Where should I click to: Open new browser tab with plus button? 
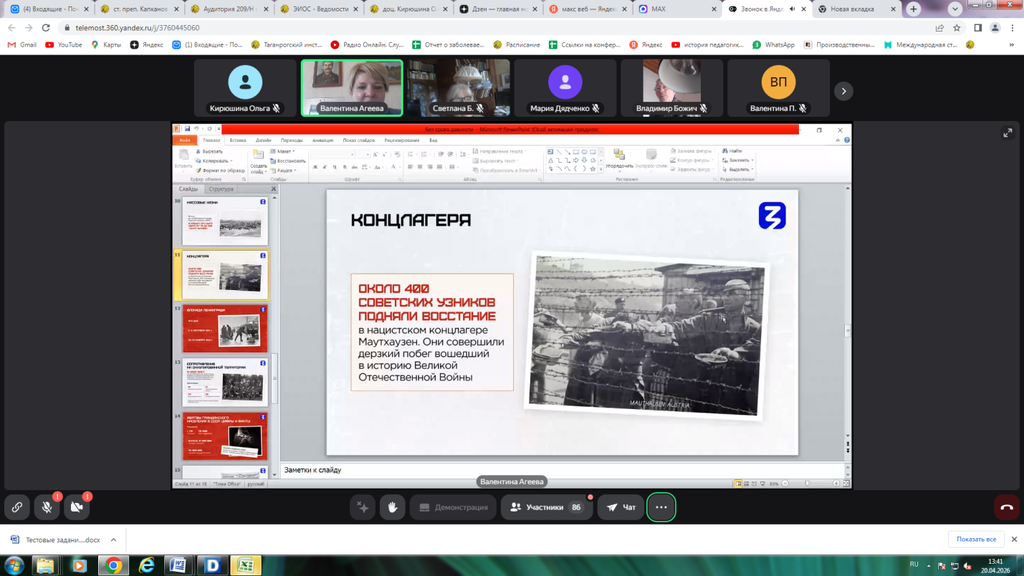click(913, 9)
